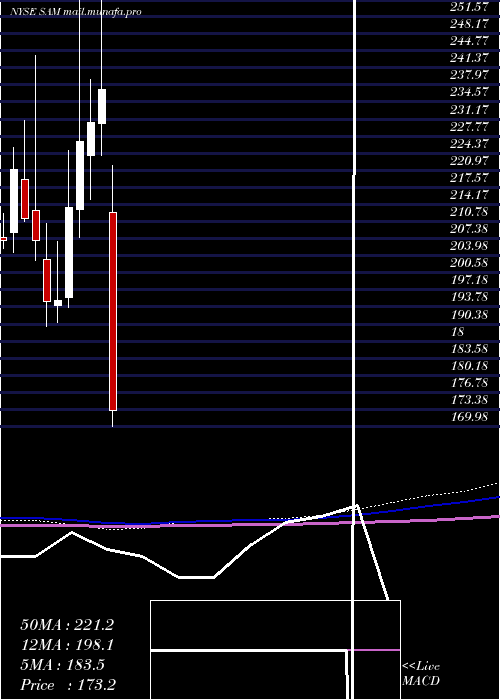Viewport: 500px width, 700px height.
Task: Click the 203.98 price axis label
Action: 469,246
